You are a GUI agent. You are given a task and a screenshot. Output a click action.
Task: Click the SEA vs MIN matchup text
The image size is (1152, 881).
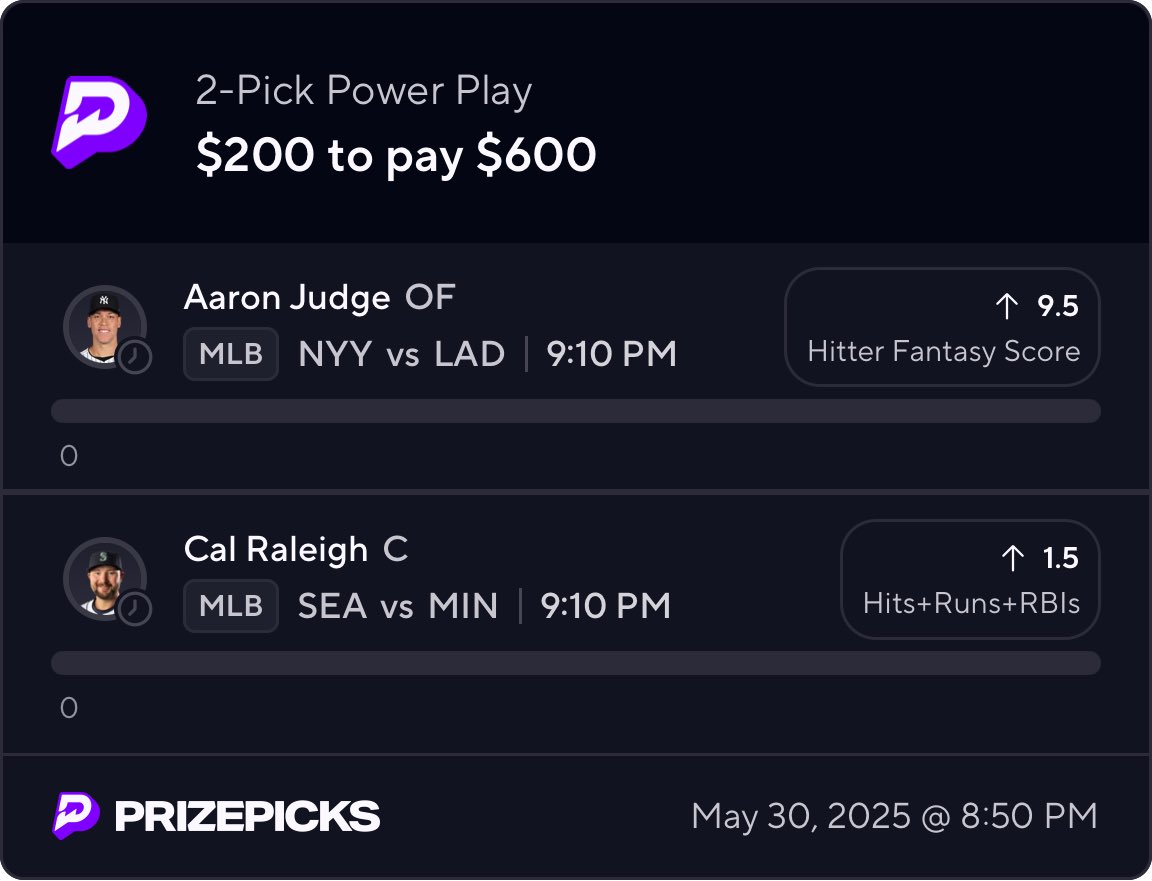(398, 606)
